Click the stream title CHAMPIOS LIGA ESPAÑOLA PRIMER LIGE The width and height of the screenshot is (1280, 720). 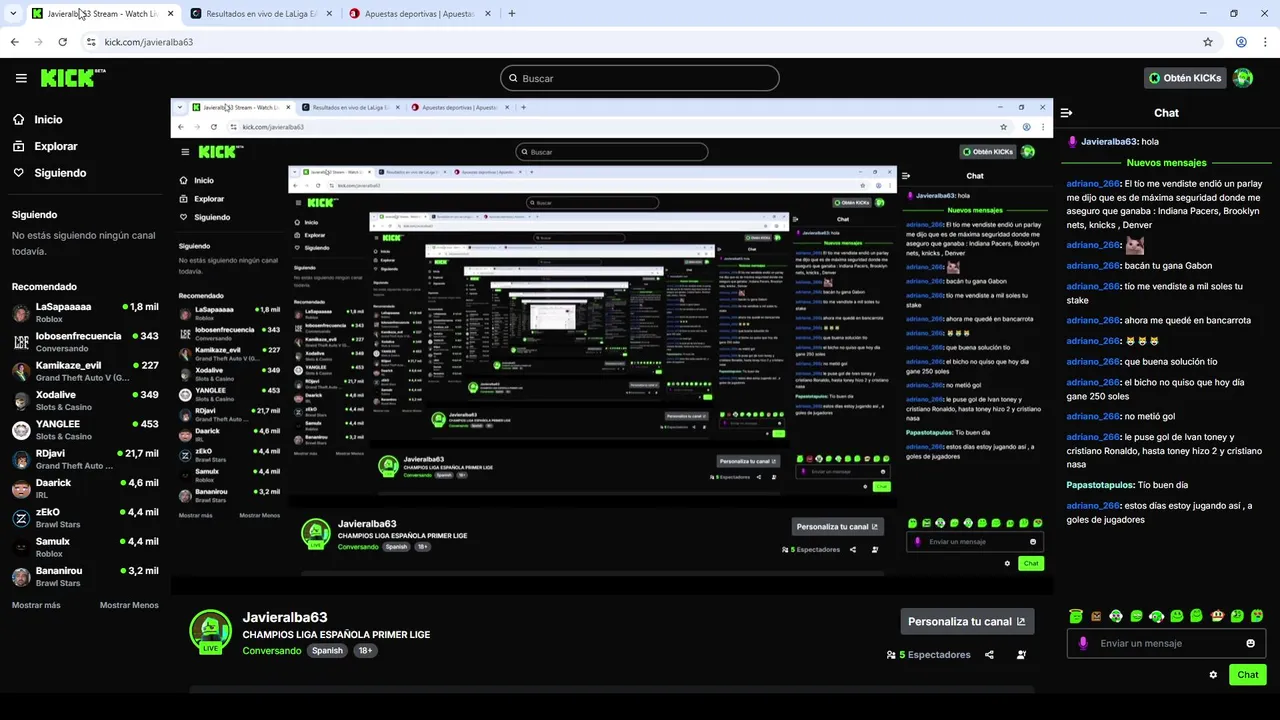coord(336,635)
